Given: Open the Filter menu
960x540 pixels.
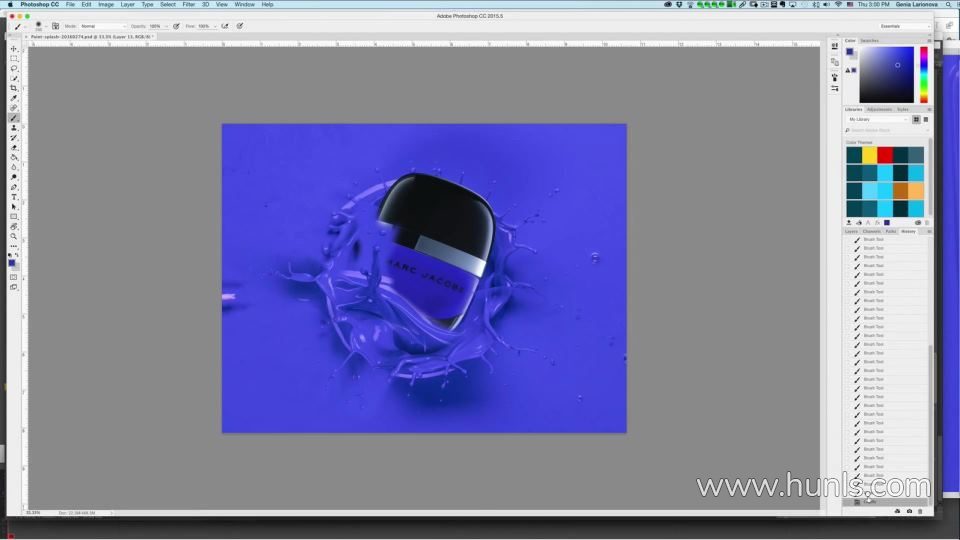Looking at the screenshot, I should tap(189, 4).
